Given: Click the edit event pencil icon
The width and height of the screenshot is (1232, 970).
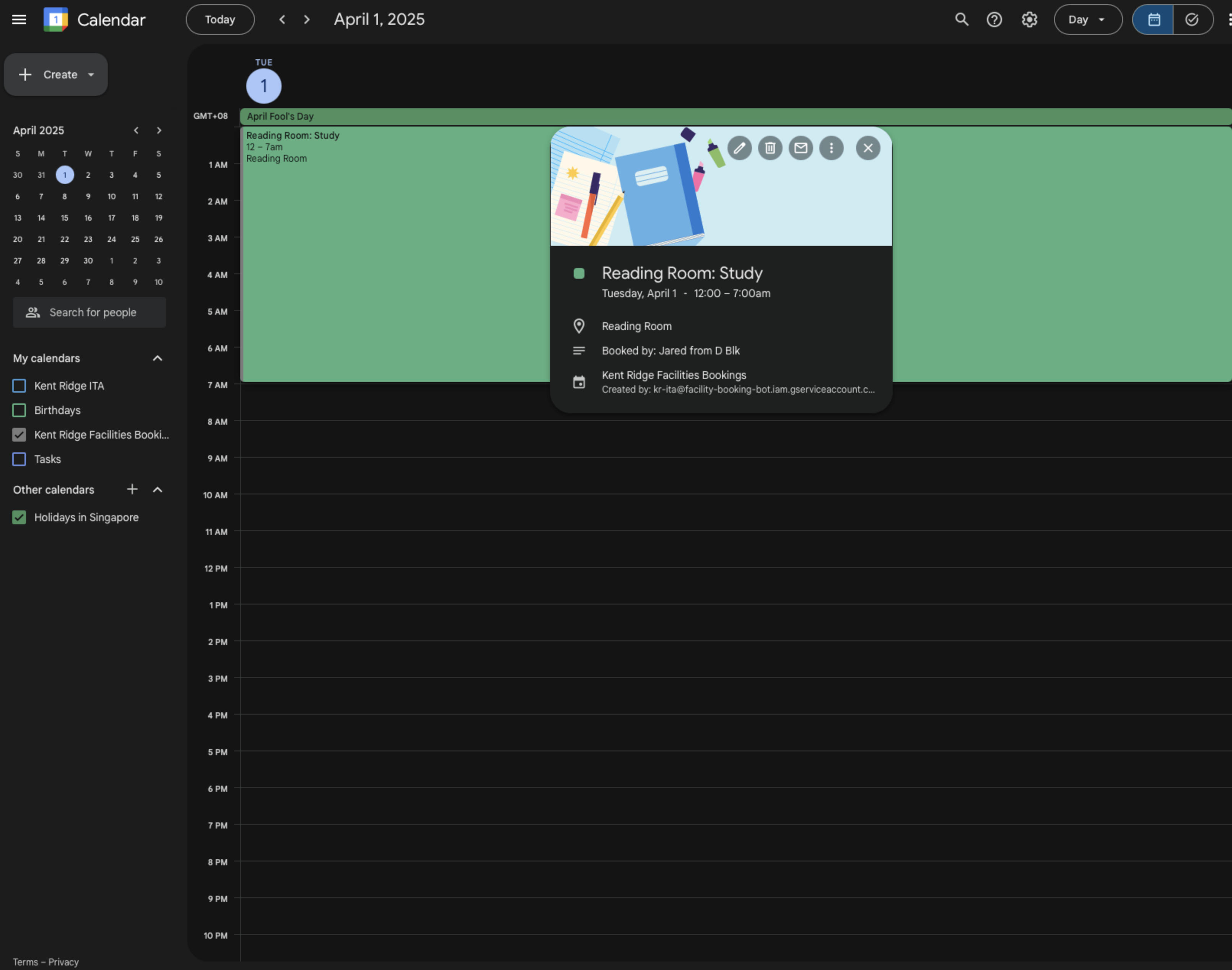Looking at the screenshot, I should [739, 148].
